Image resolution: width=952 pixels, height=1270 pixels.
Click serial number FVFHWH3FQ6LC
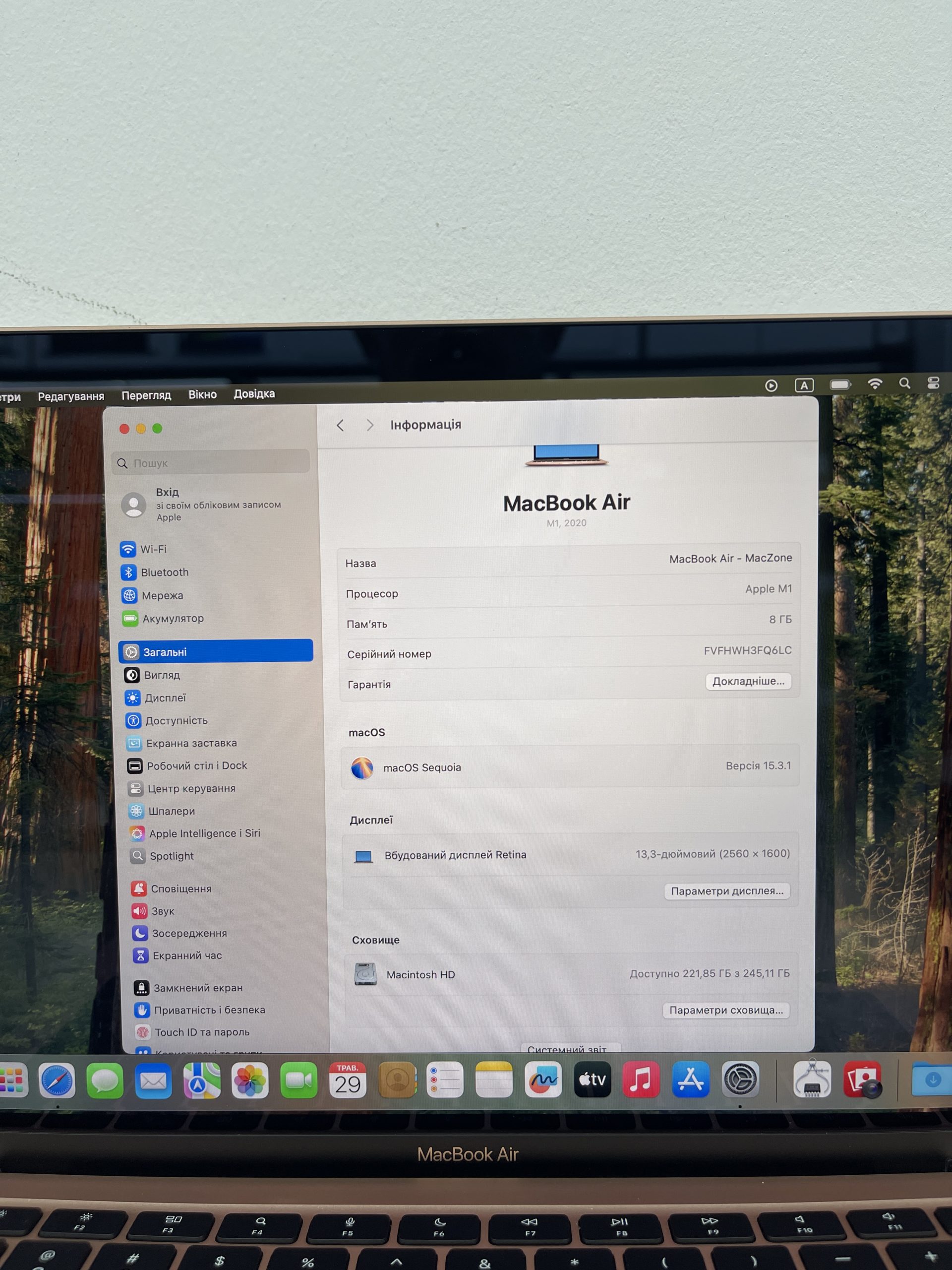point(748,650)
